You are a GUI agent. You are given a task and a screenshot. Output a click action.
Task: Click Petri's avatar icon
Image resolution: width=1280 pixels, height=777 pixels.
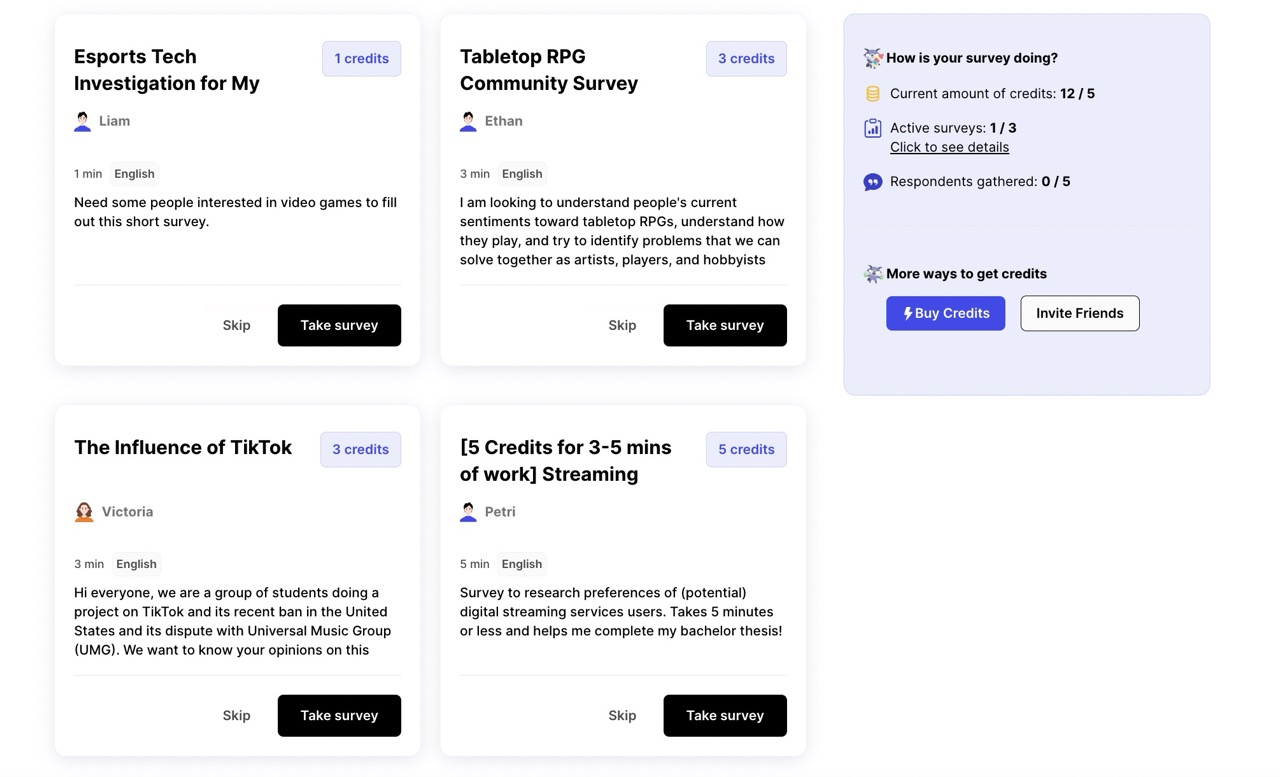coord(468,512)
